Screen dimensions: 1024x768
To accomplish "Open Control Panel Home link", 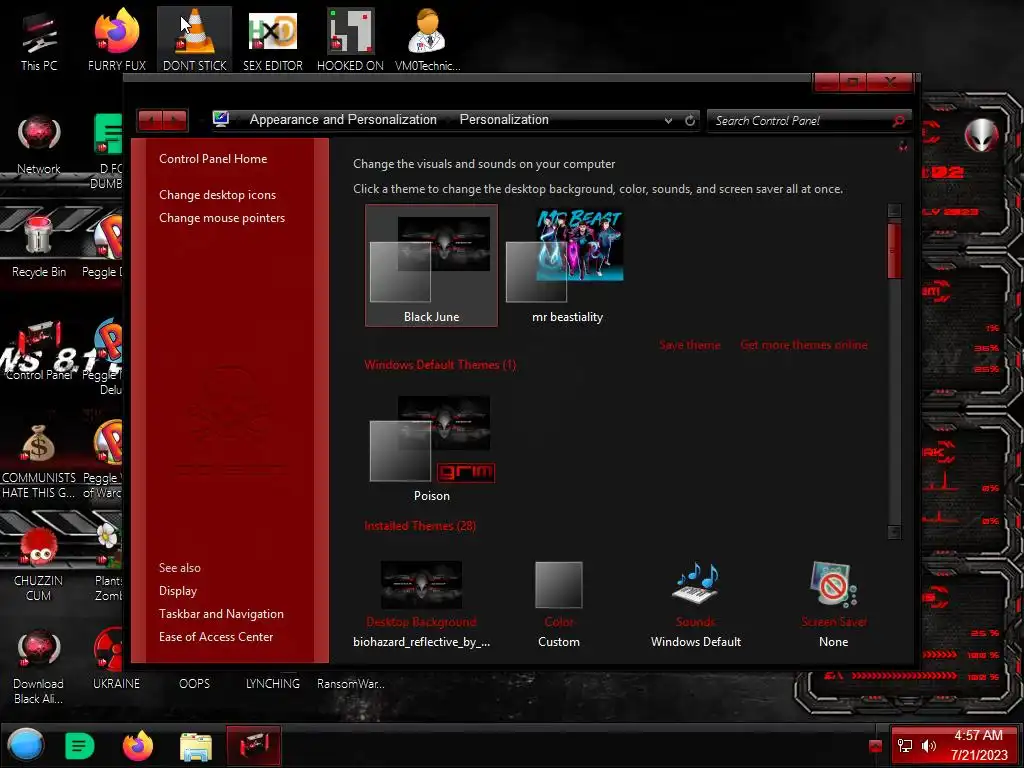I will [x=213, y=159].
